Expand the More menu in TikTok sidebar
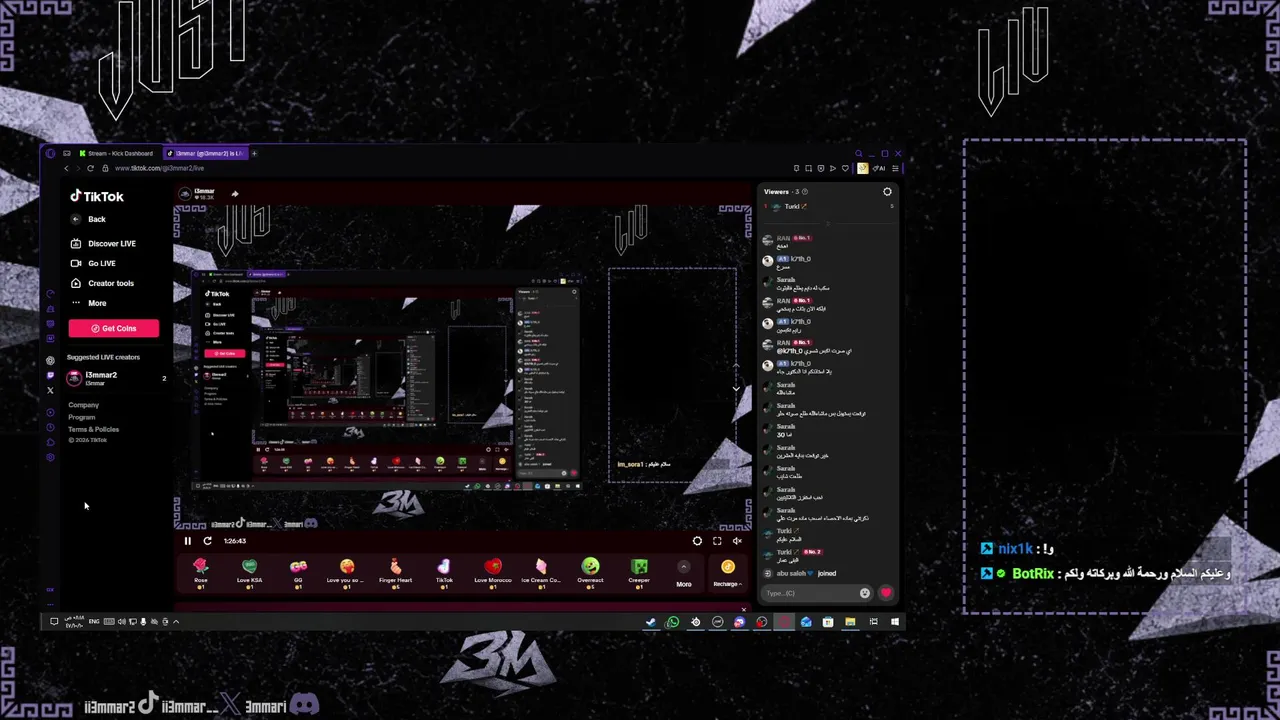The height and width of the screenshot is (720, 1280). [x=88, y=303]
